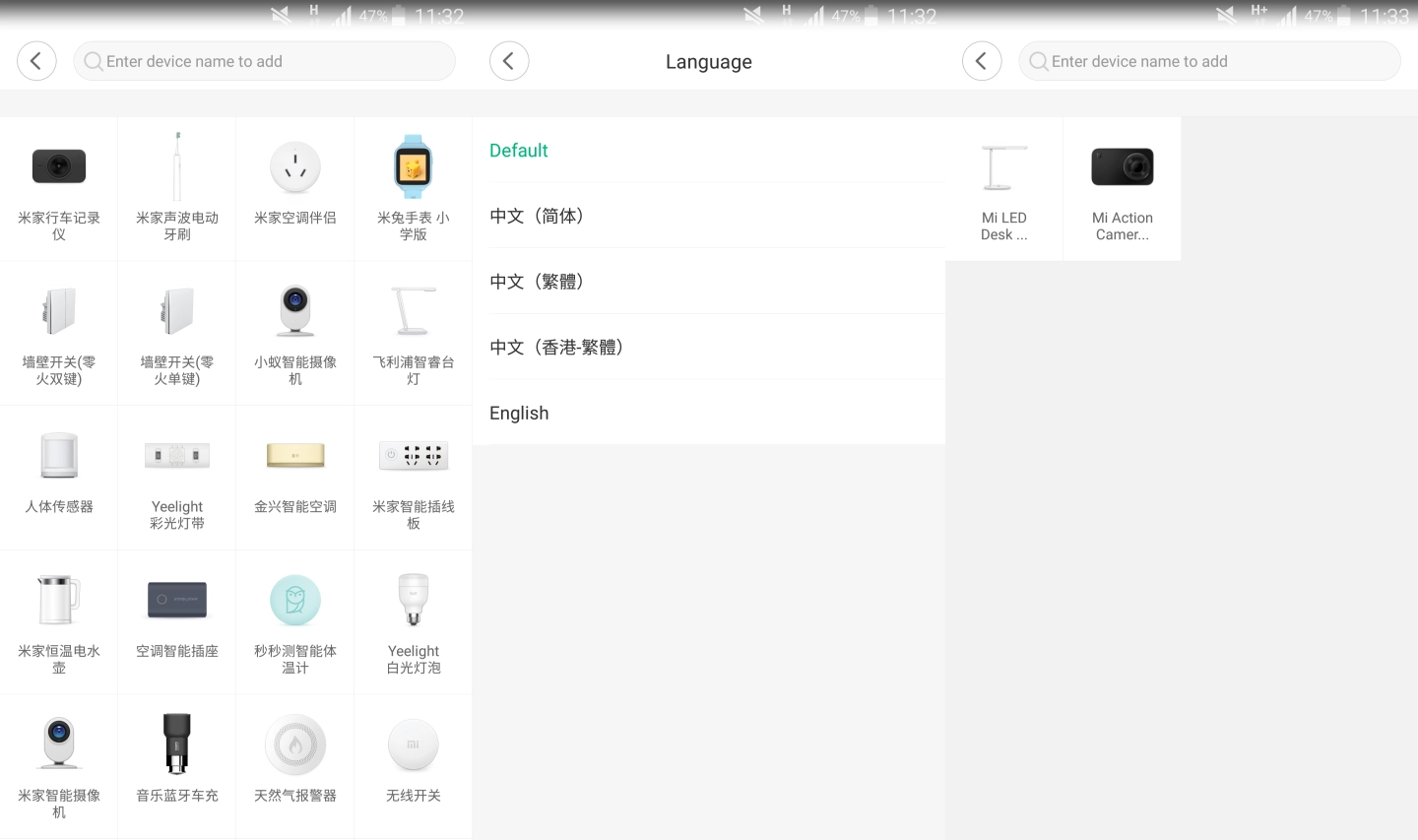Image resolution: width=1418 pixels, height=840 pixels.
Task: Select the electric kettle device icon
Action: [59, 600]
